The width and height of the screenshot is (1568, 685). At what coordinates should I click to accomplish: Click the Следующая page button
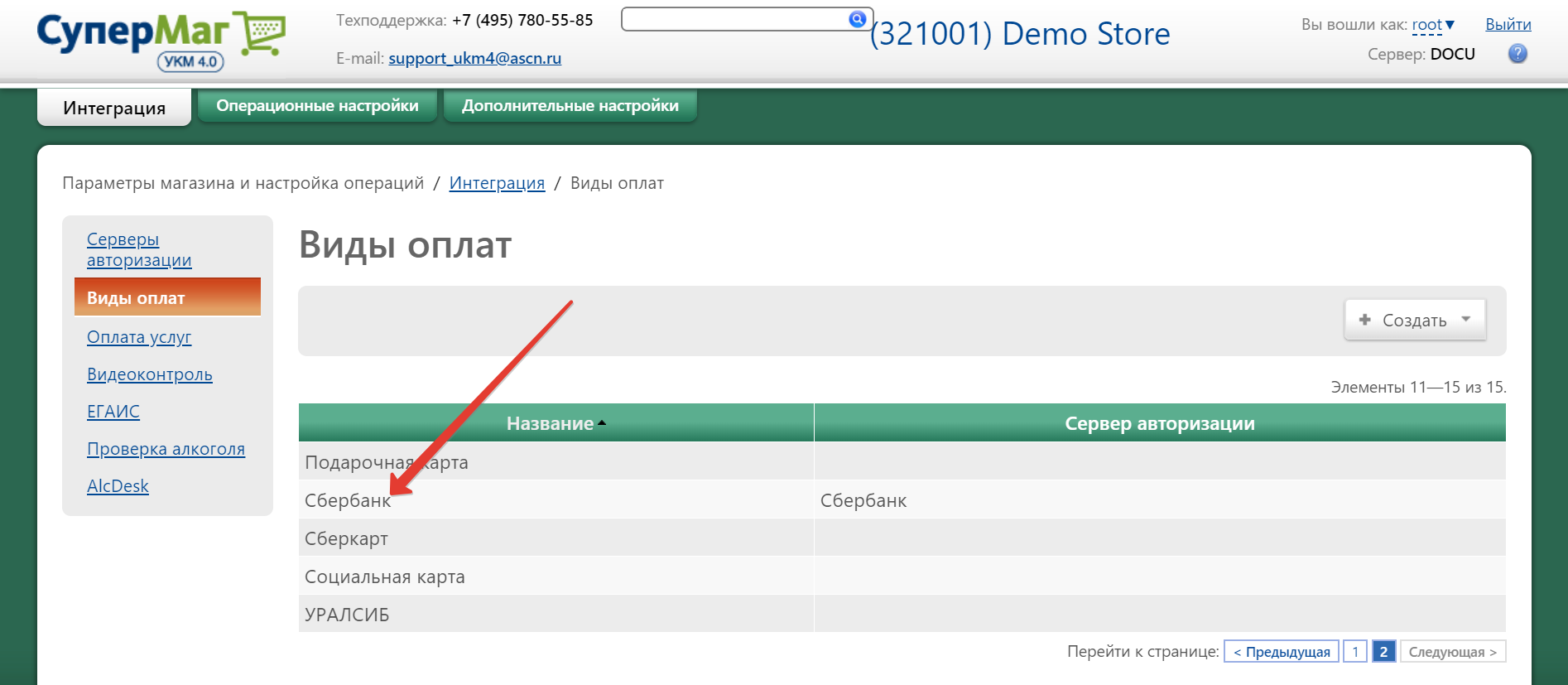tap(1453, 651)
